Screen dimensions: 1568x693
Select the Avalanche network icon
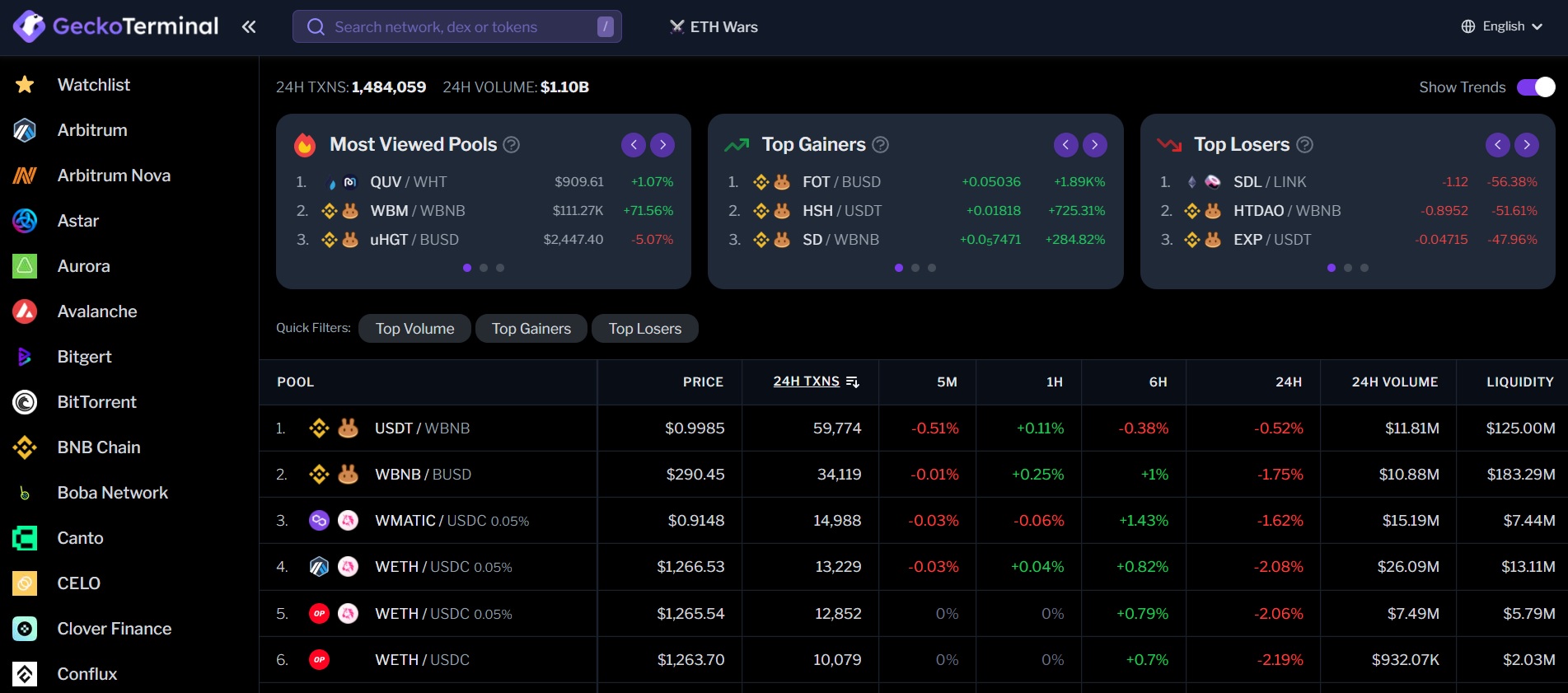coord(25,311)
